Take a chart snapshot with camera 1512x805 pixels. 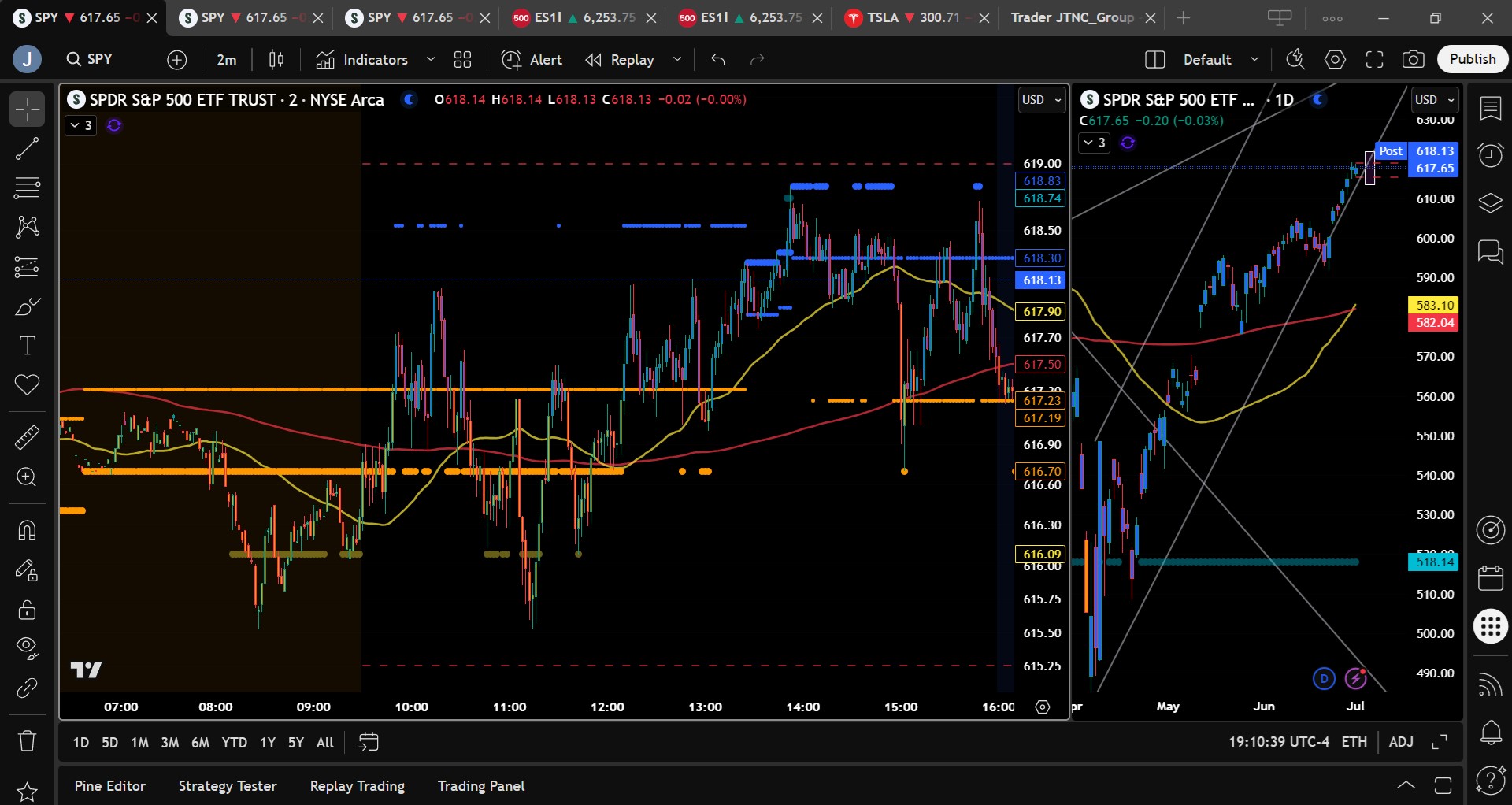pos(1414,59)
